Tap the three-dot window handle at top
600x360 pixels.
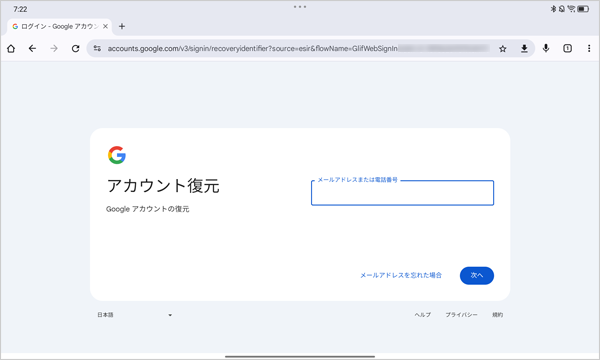pyautogui.click(x=300, y=7)
